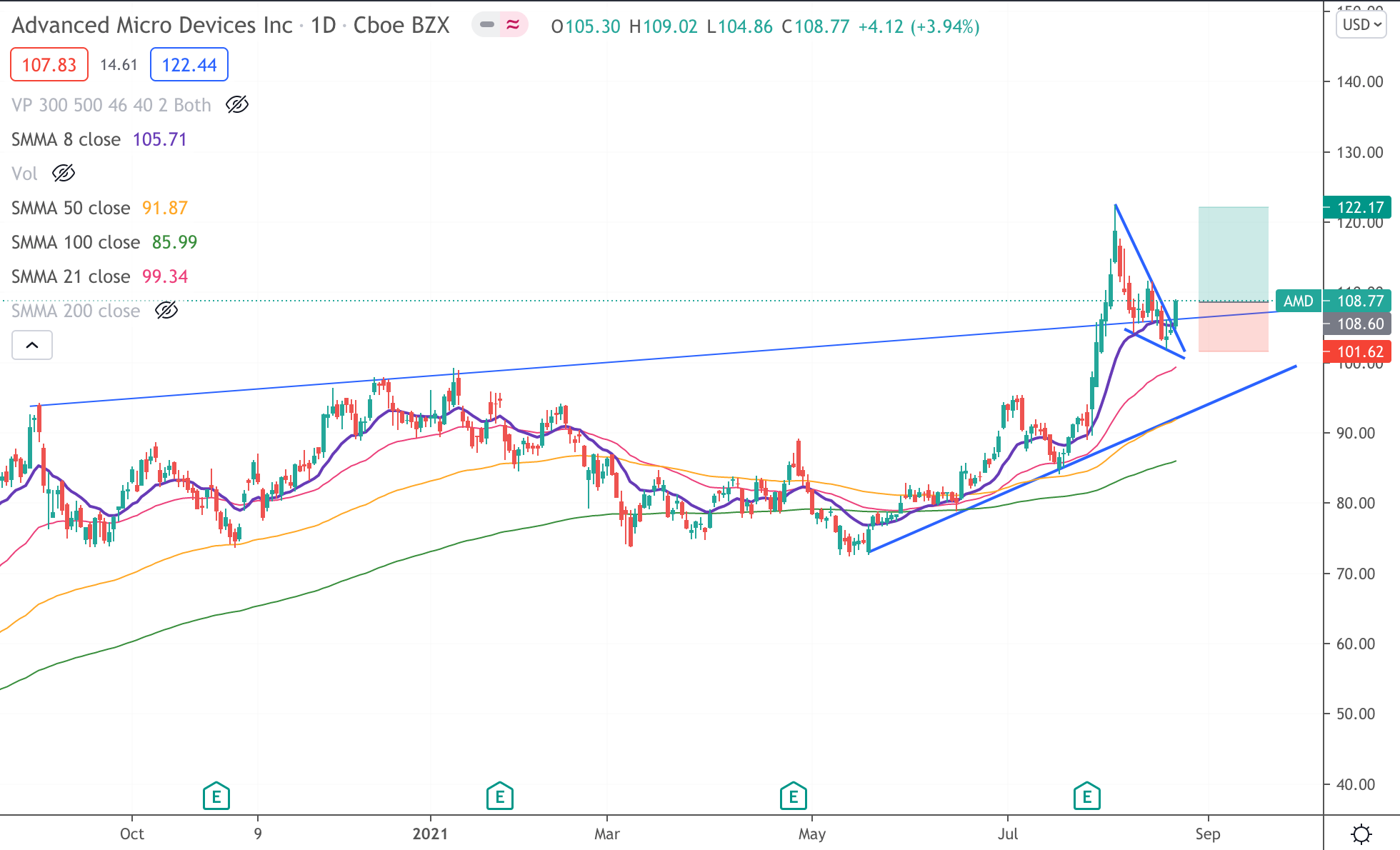The height and width of the screenshot is (850, 1400).
Task: Open the earnings marker near October
Action: click(216, 796)
